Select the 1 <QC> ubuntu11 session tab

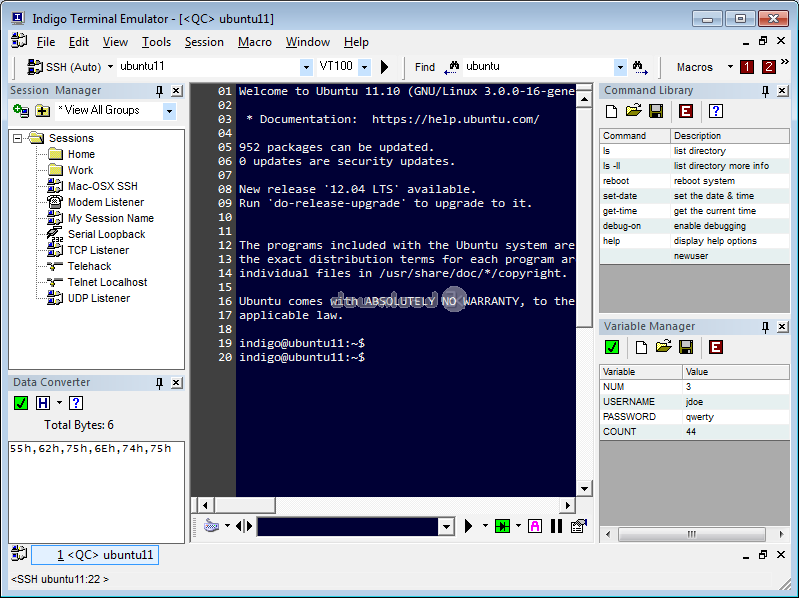click(x=95, y=555)
